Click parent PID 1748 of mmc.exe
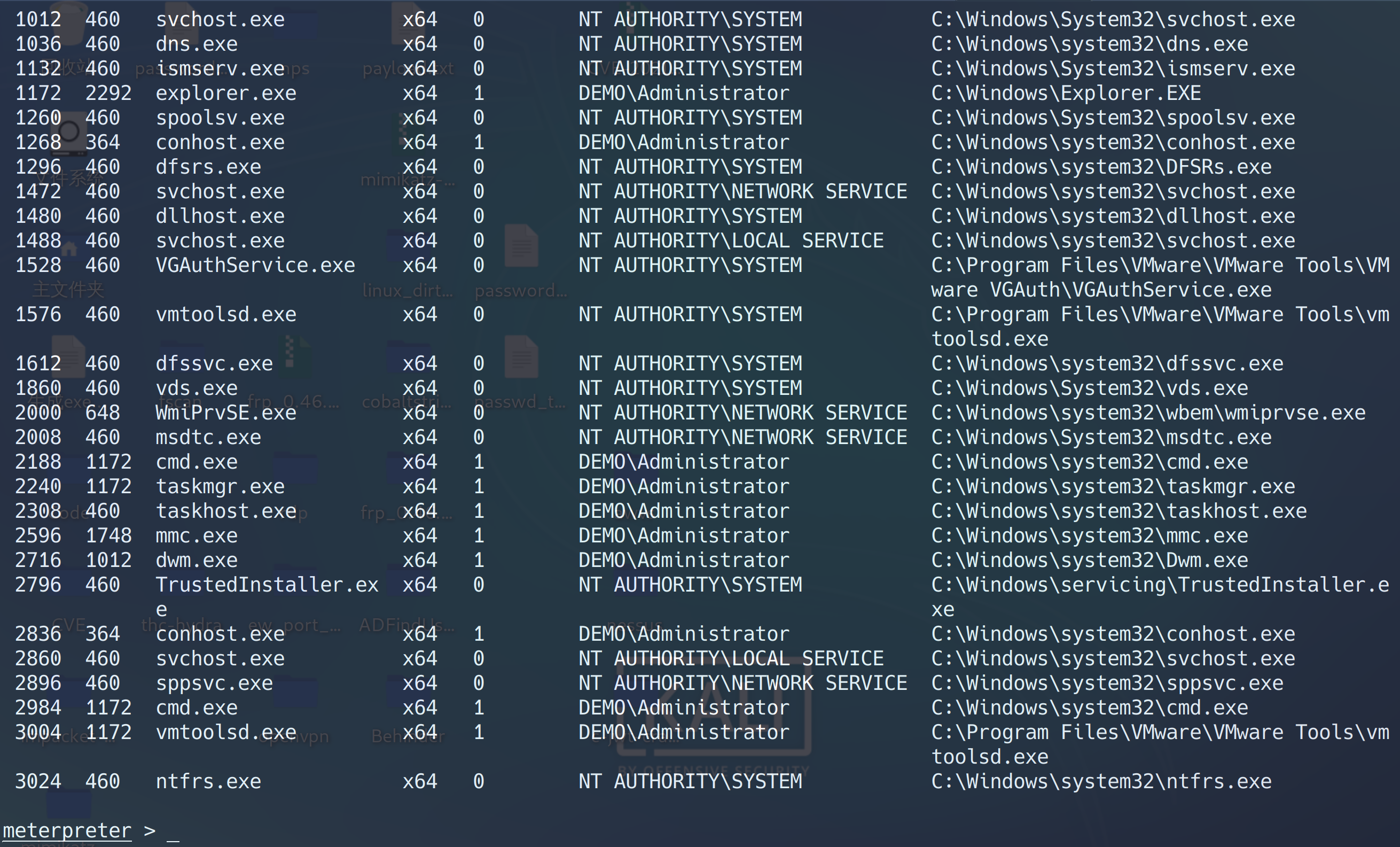The height and width of the screenshot is (847, 1400). (x=108, y=535)
